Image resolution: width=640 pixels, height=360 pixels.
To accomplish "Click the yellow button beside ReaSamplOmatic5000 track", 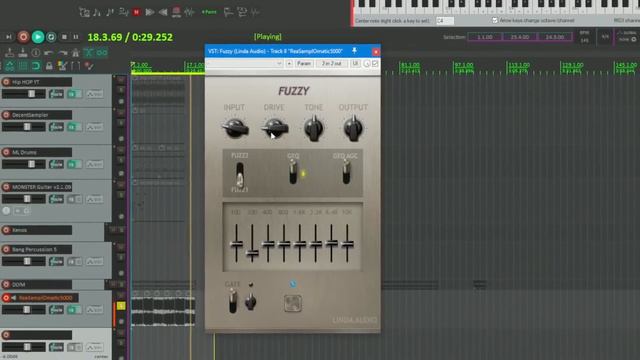I will click(121, 306).
